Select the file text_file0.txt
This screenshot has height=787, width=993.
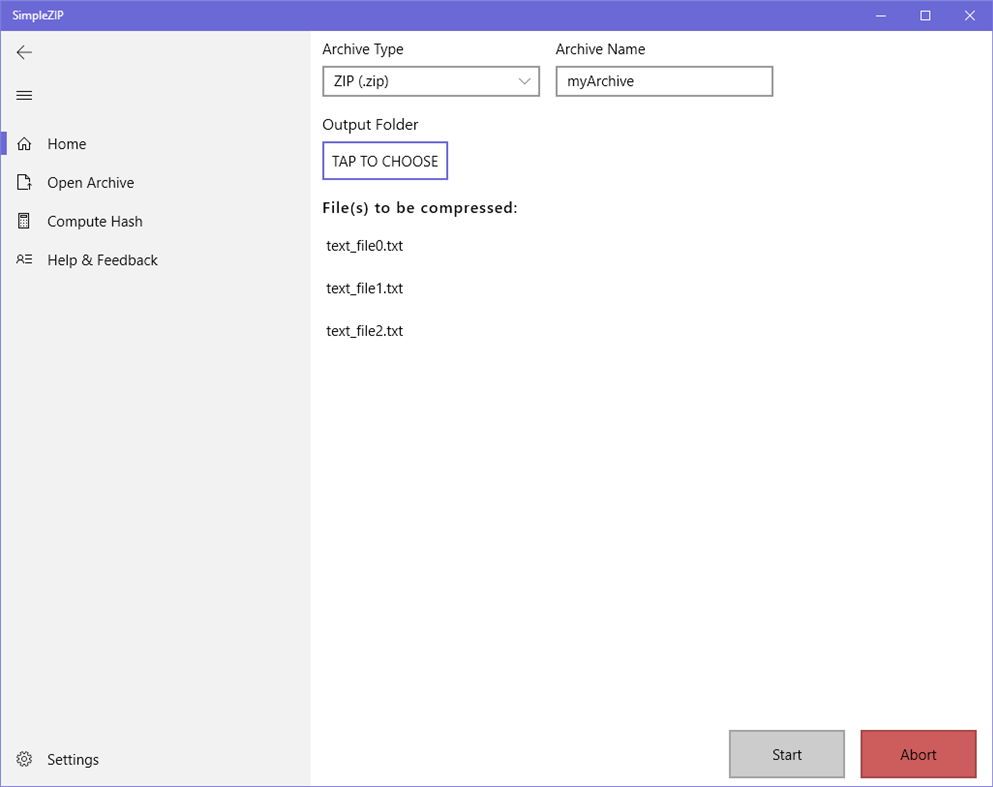pos(364,245)
